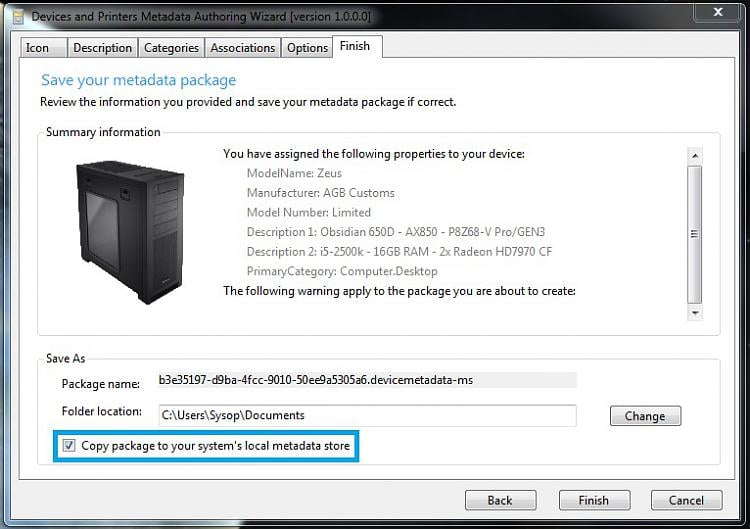Select the PrimaryCategory: Computer.Desktop line

tap(342, 271)
